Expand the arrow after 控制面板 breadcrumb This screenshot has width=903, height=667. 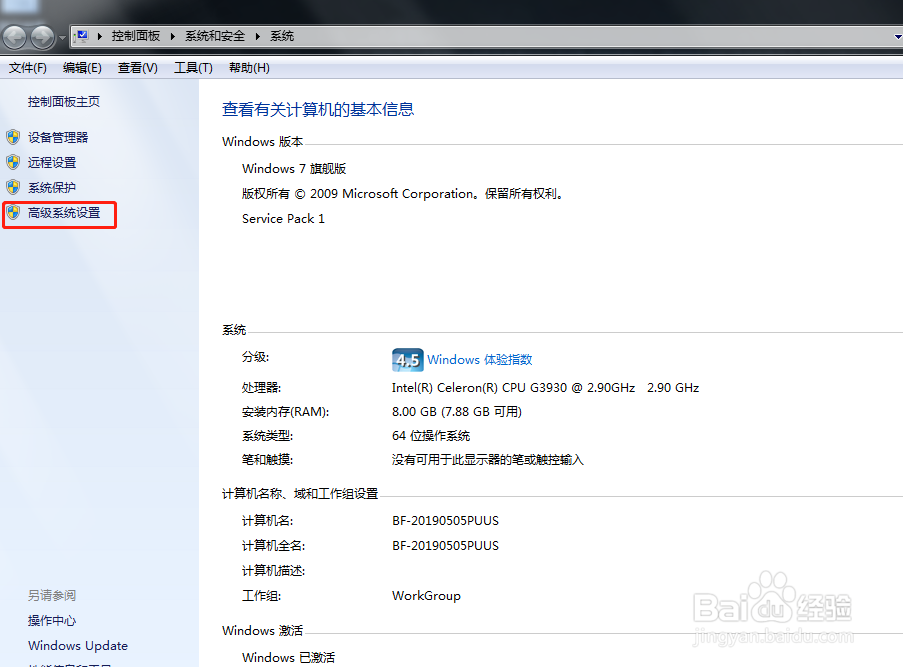pos(172,36)
